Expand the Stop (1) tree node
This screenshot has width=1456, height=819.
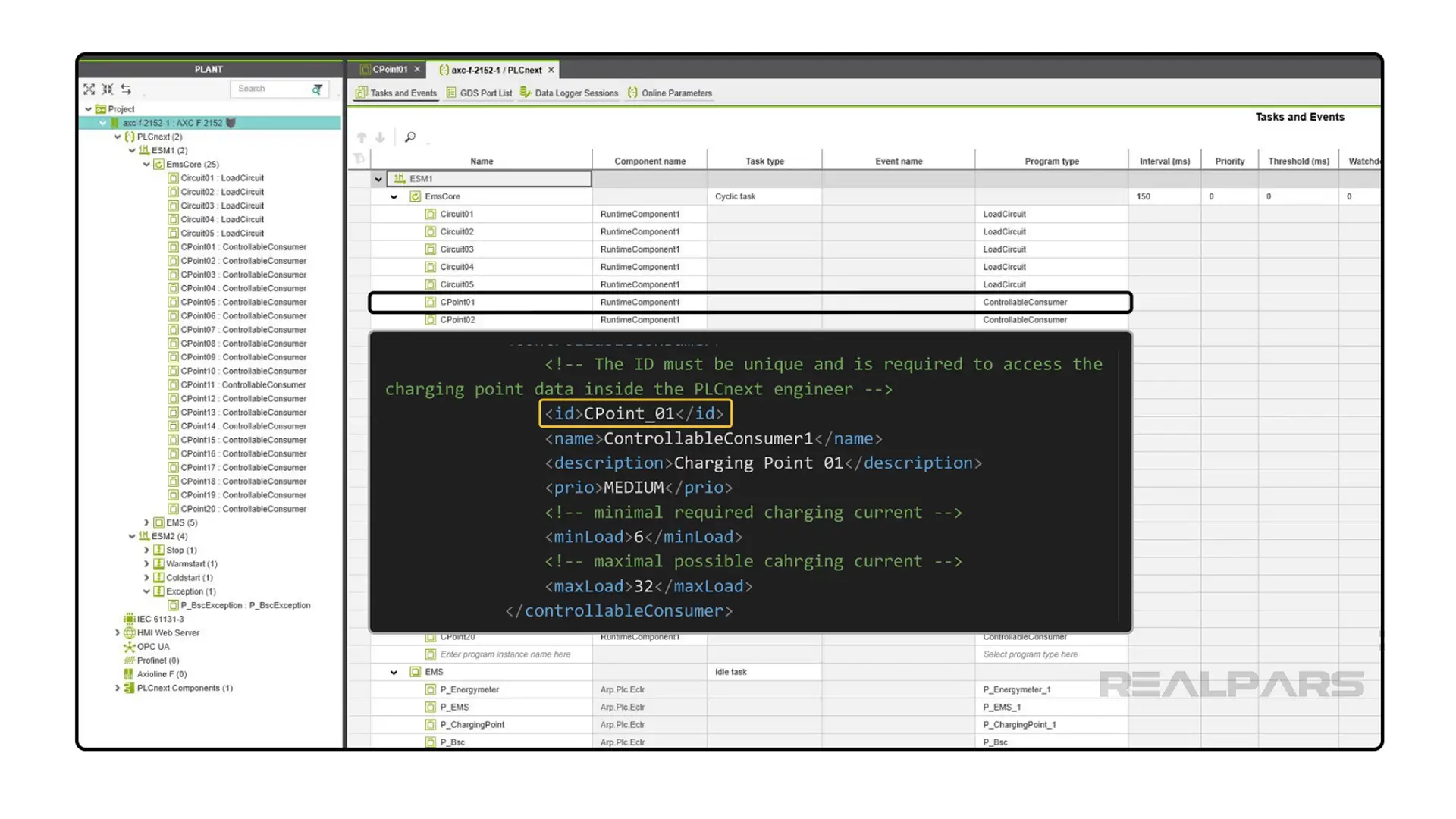146,550
